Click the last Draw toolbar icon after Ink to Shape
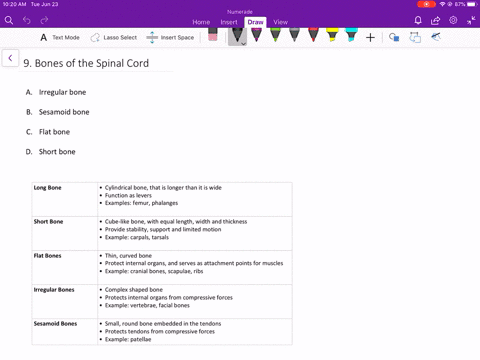The height and width of the screenshot is (360, 480). click(x=436, y=36)
